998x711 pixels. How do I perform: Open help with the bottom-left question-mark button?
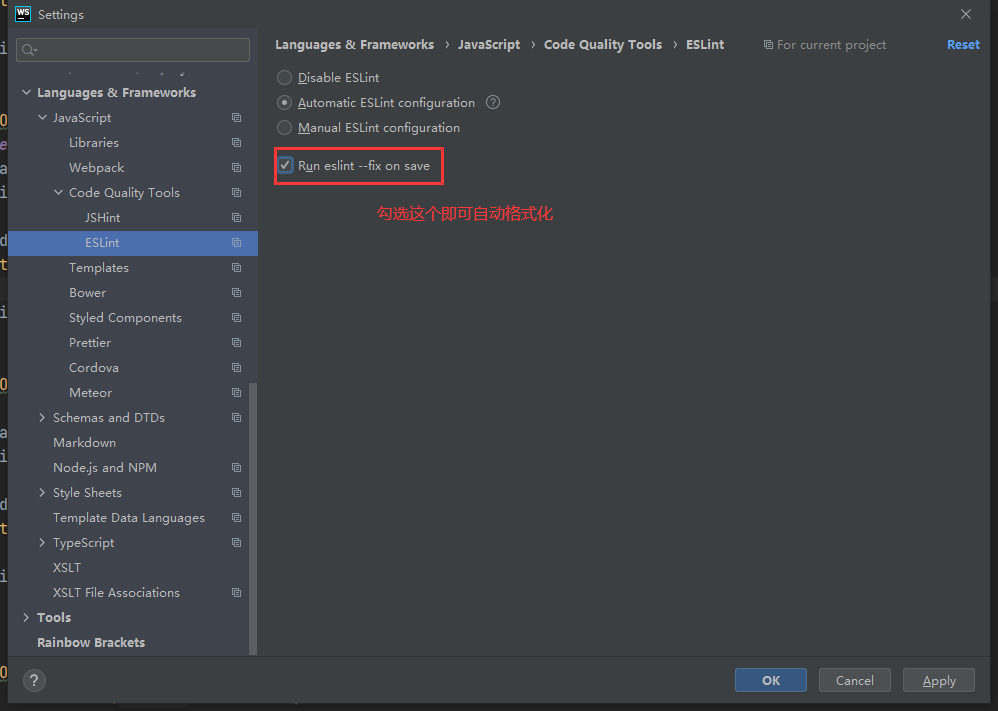34,680
